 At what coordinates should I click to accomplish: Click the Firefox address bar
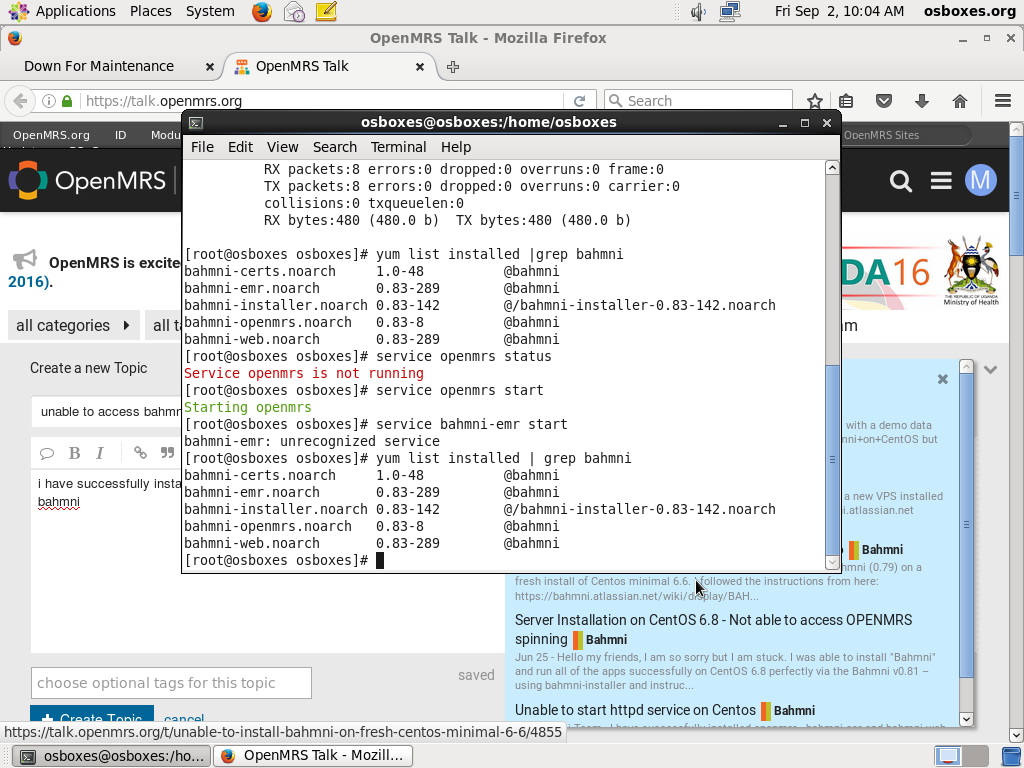coord(323,101)
